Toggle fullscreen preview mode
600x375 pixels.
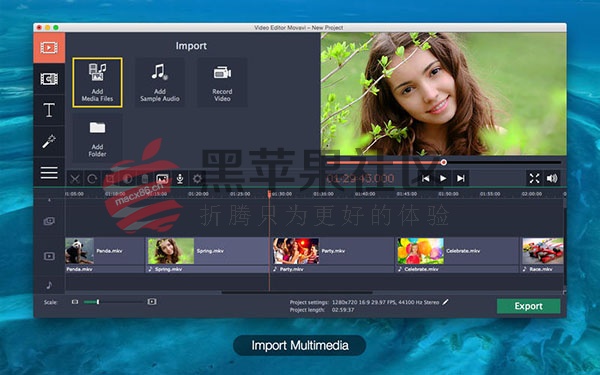click(x=534, y=178)
